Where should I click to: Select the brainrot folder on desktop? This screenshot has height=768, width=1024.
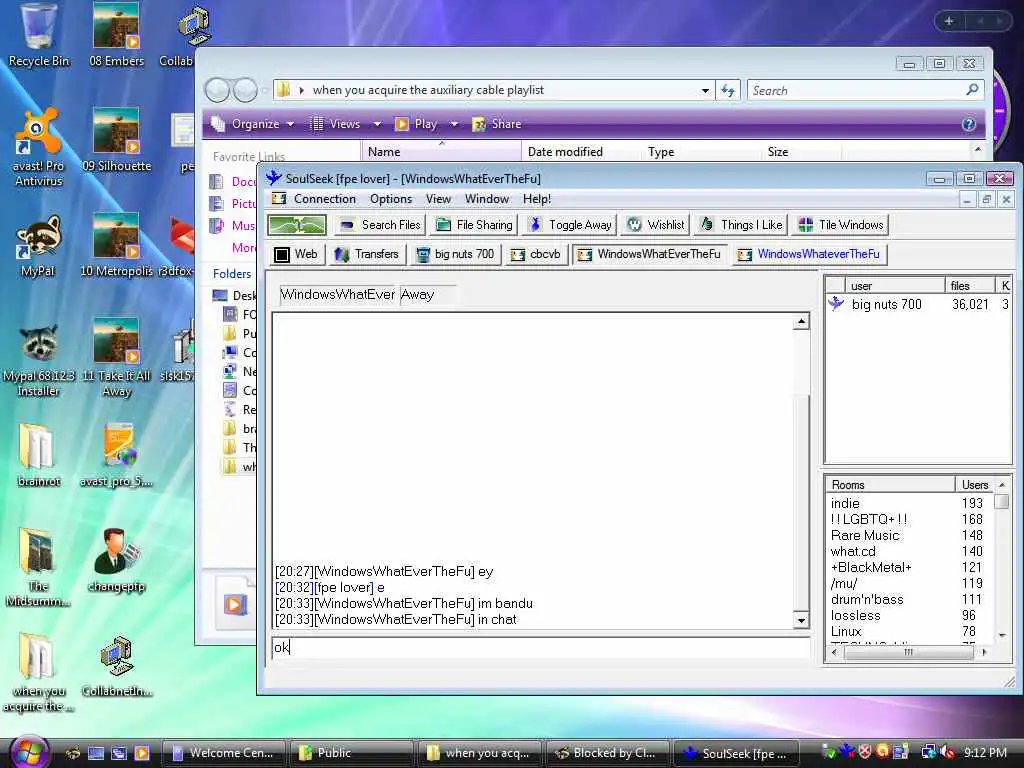(38, 455)
